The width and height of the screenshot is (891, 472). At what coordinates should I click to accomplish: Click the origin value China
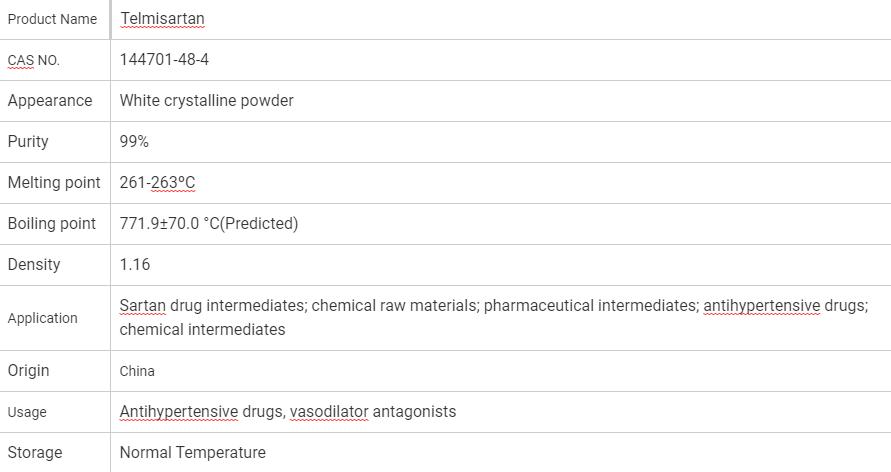coord(137,371)
